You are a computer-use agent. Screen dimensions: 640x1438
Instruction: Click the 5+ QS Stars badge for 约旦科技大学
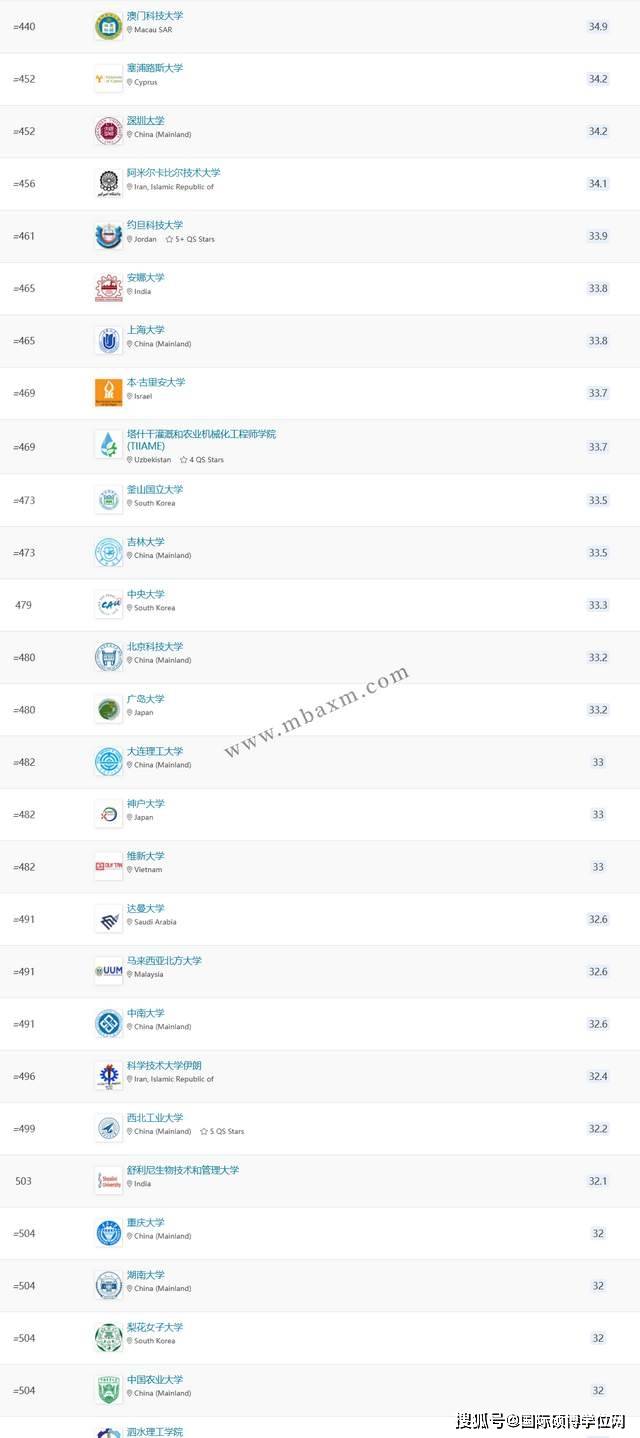190,239
